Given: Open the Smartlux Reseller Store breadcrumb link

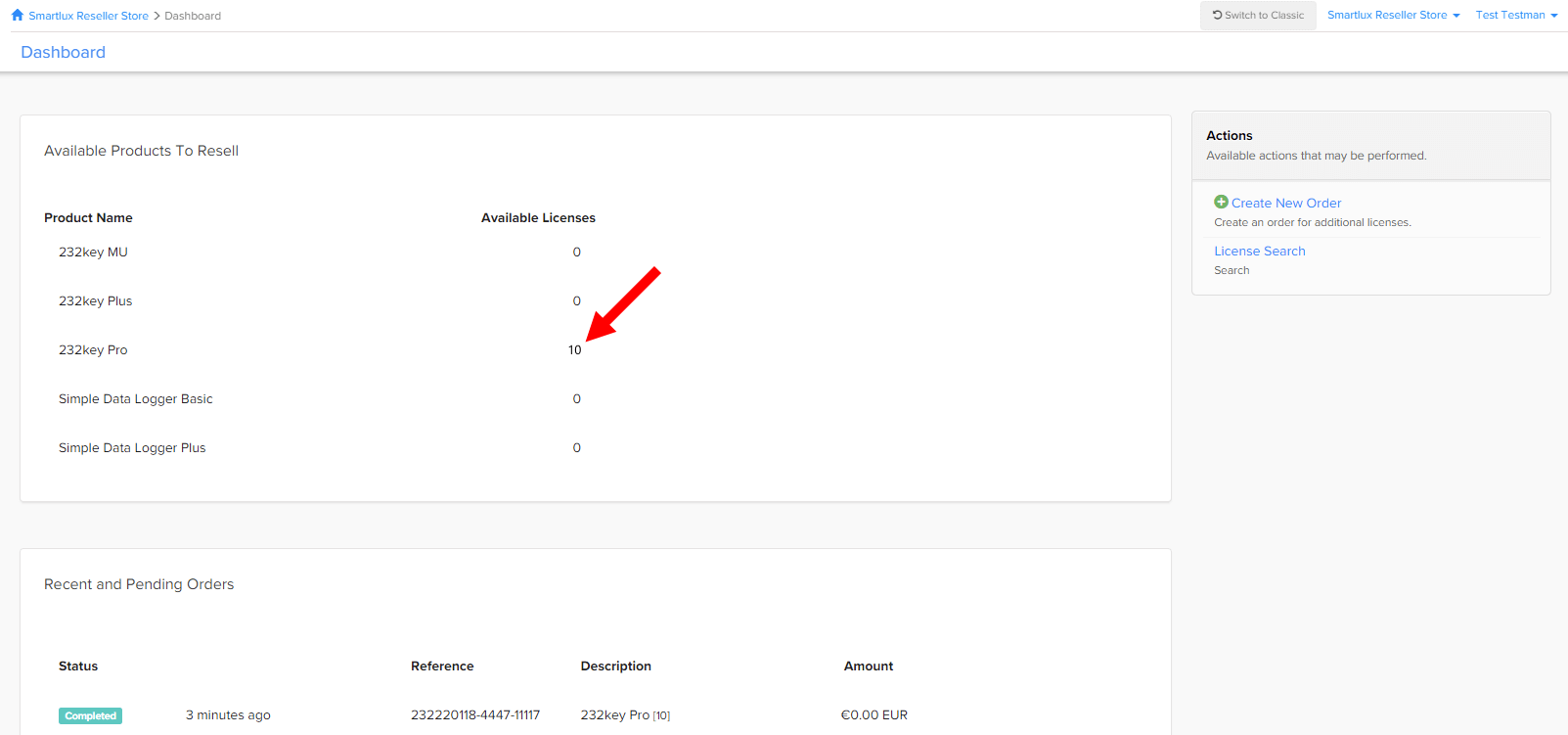Looking at the screenshot, I should pos(88,16).
